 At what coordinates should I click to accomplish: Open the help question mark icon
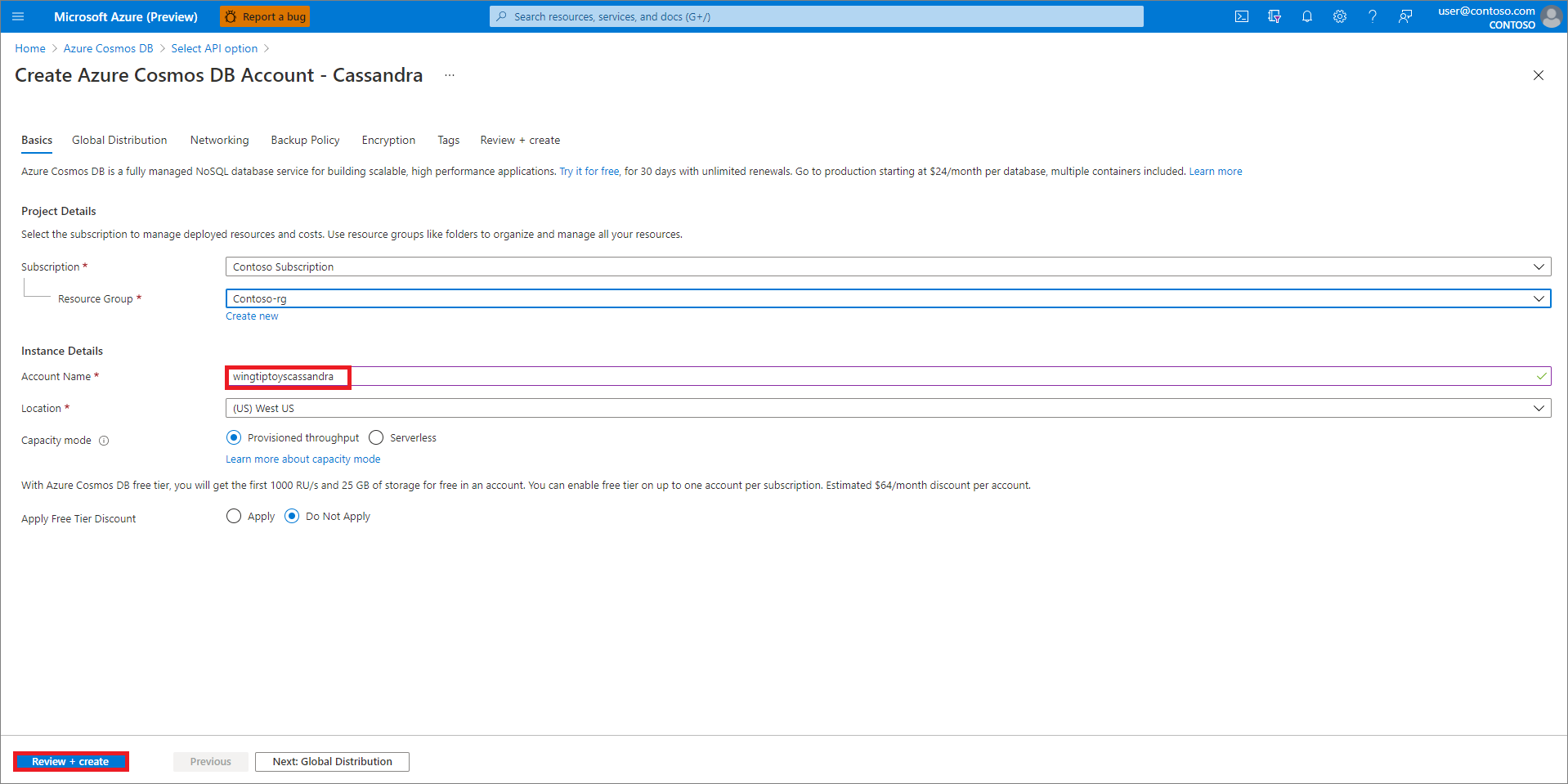tap(1372, 16)
